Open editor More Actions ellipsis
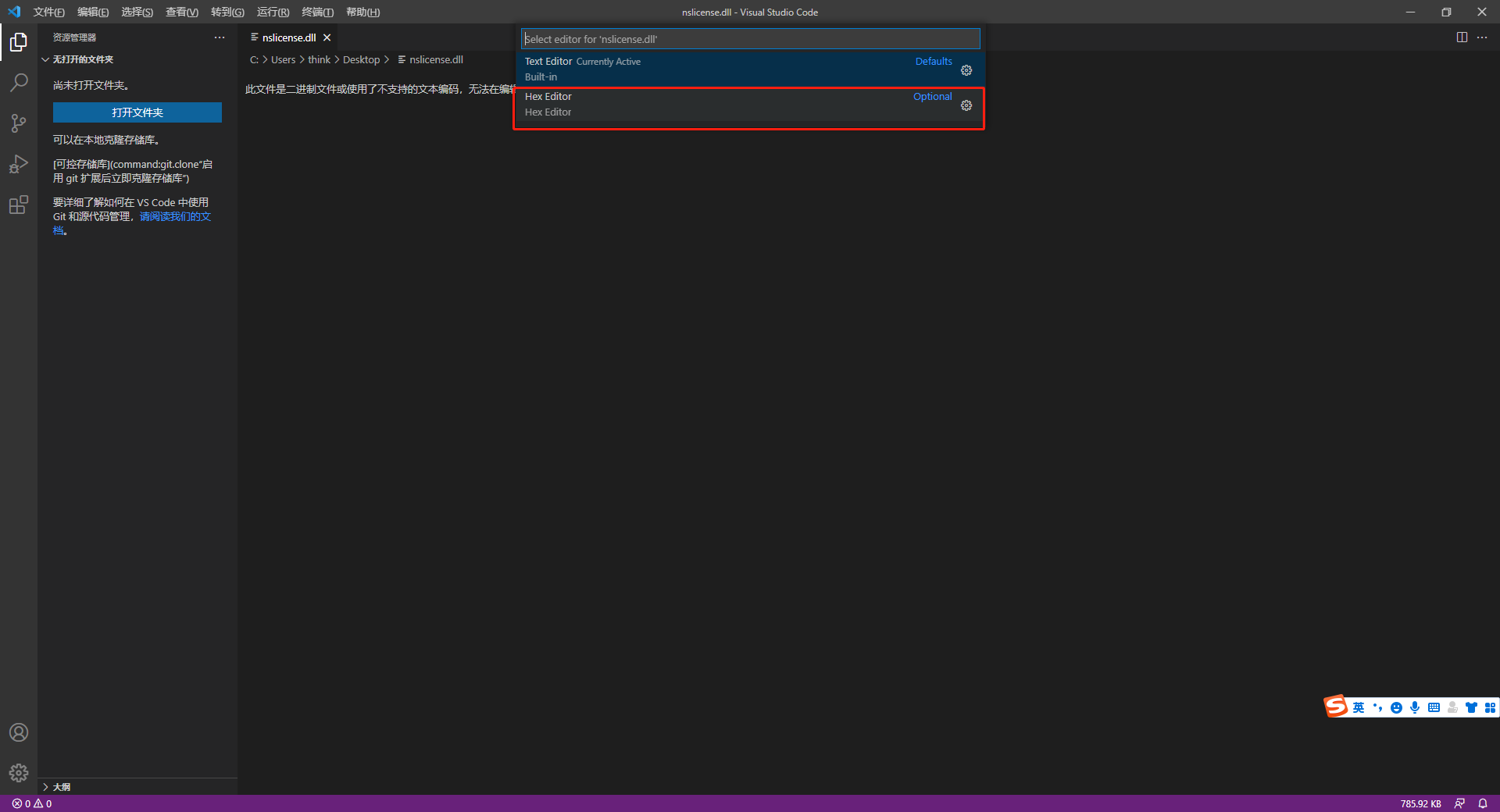This screenshot has height=812, width=1500. [1482, 37]
